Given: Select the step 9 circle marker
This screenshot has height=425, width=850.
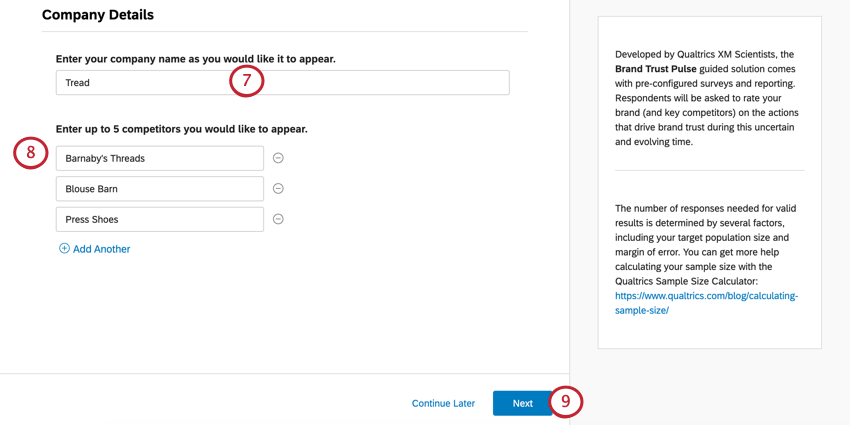Looking at the screenshot, I should 565,402.
